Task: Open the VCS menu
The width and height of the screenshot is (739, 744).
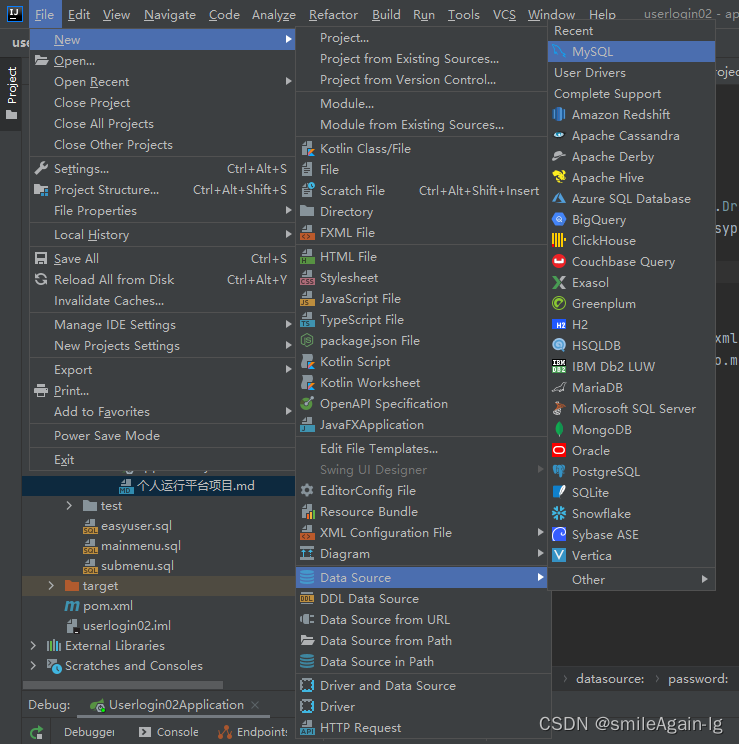Action: coord(504,15)
